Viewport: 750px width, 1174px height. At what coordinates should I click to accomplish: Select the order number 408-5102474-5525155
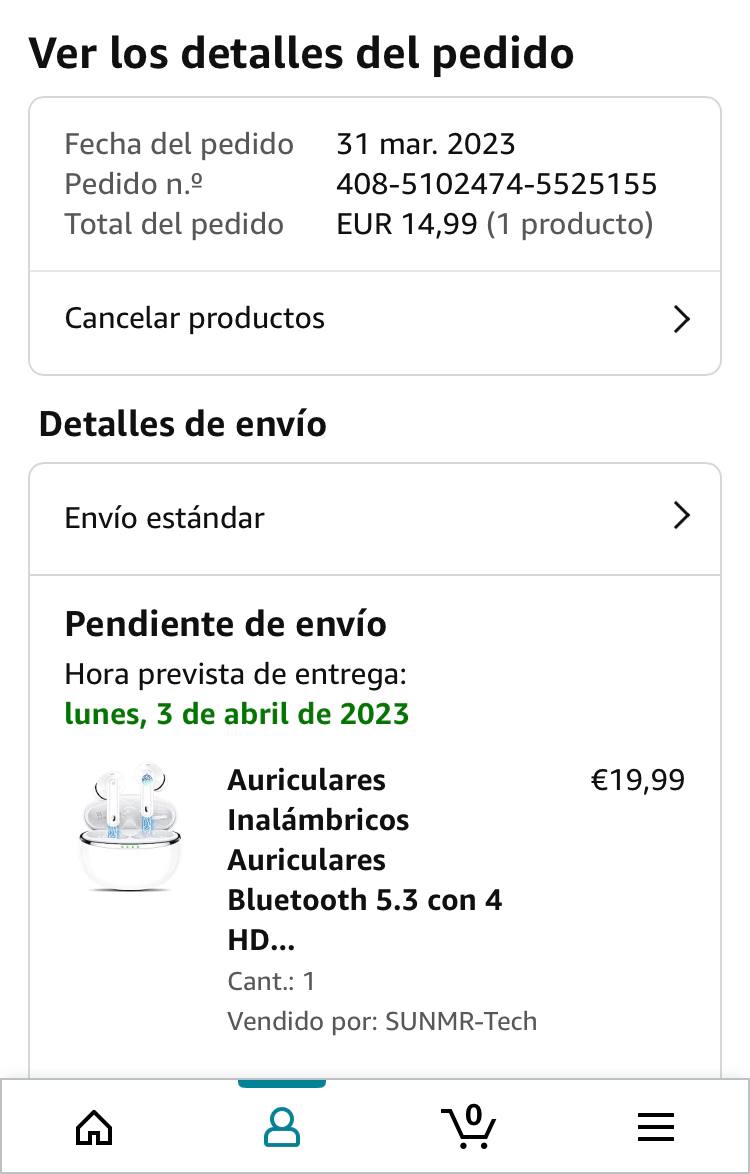pos(496,184)
